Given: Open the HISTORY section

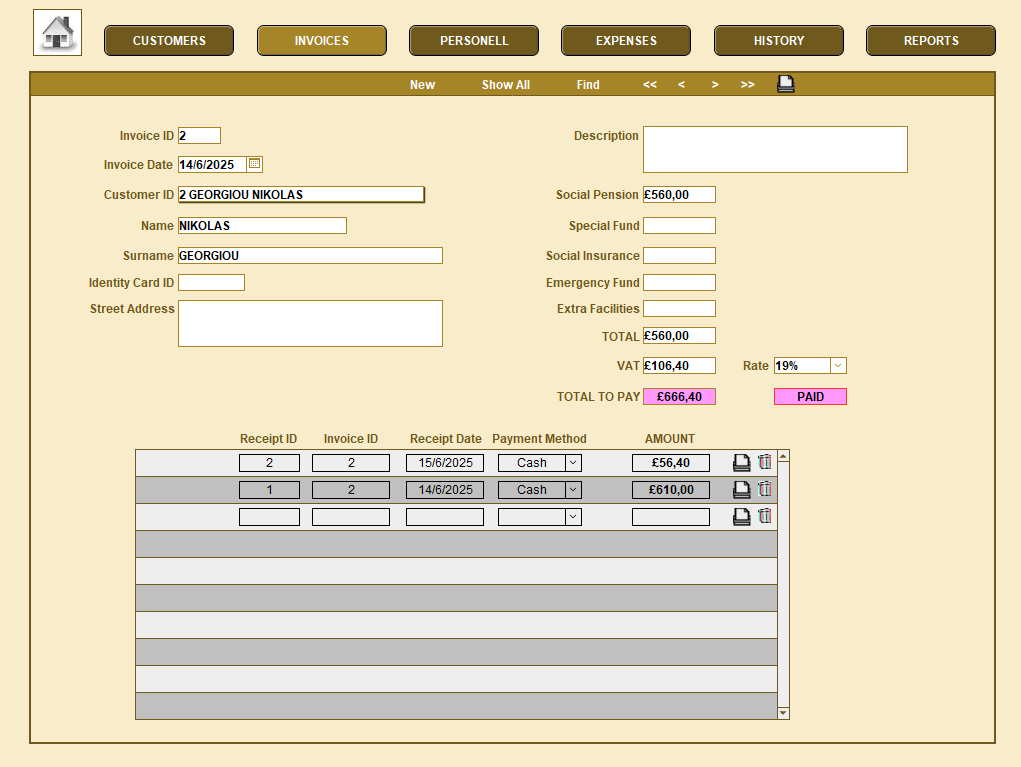Looking at the screenshot, I should point(779,40).
